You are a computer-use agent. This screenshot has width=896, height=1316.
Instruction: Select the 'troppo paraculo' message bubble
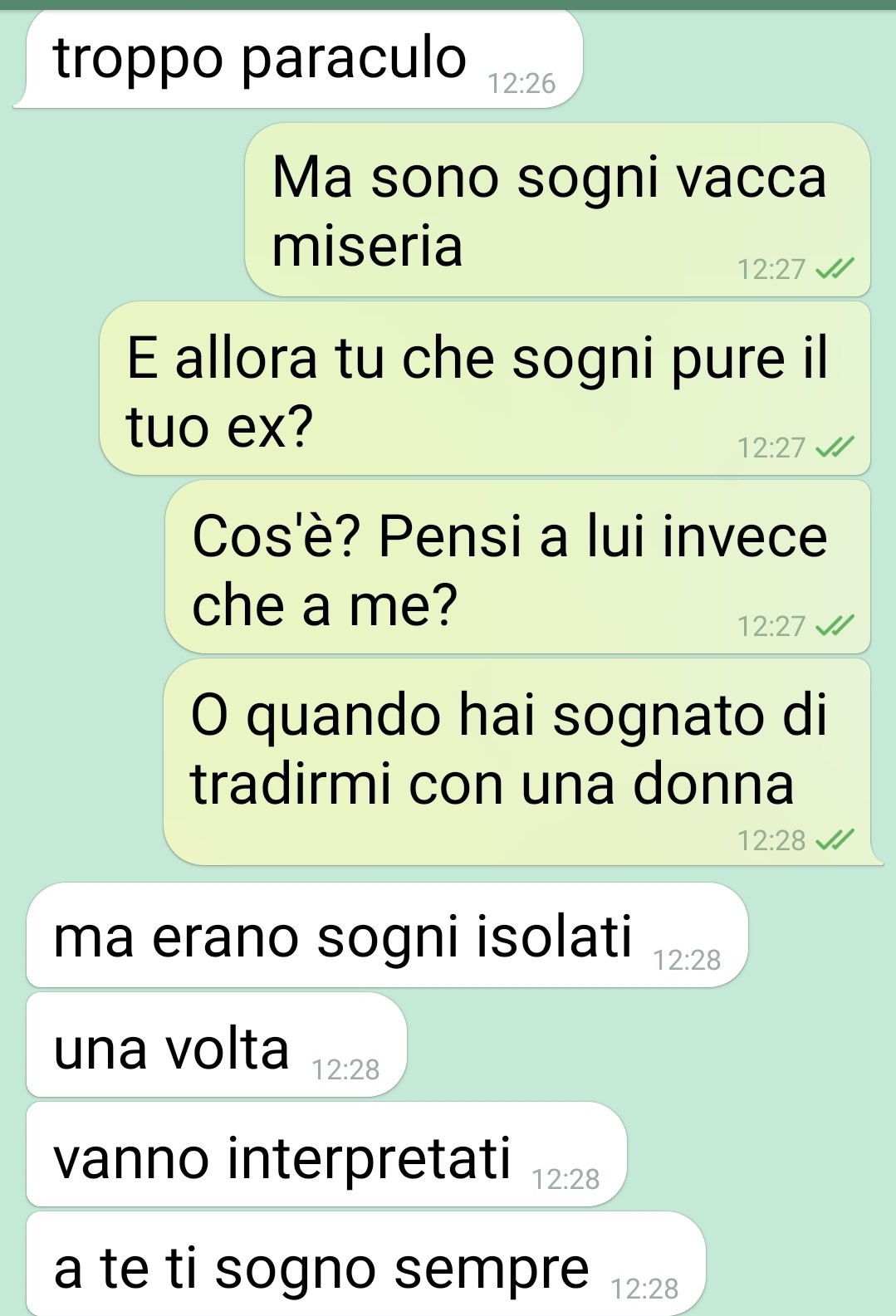click(x=299, y=59)
